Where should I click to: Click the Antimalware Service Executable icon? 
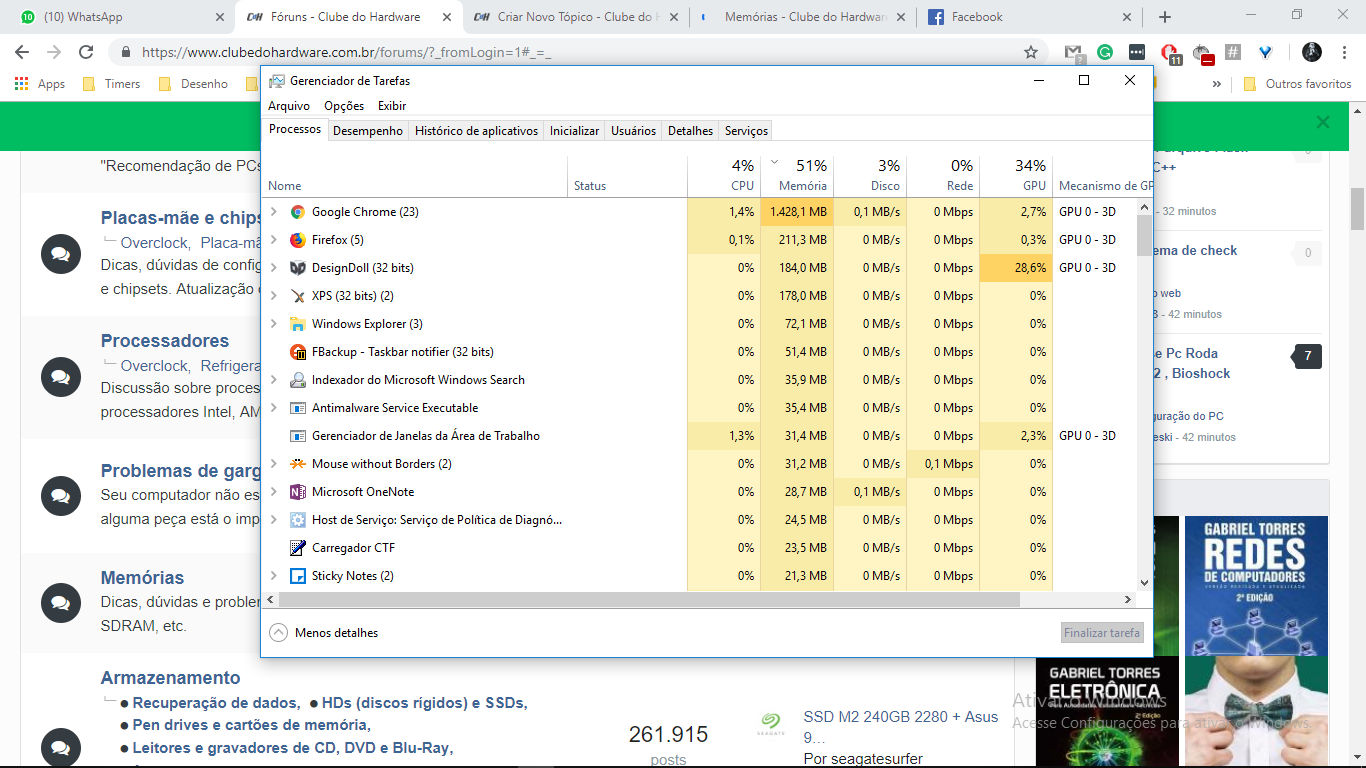[297, 408]
